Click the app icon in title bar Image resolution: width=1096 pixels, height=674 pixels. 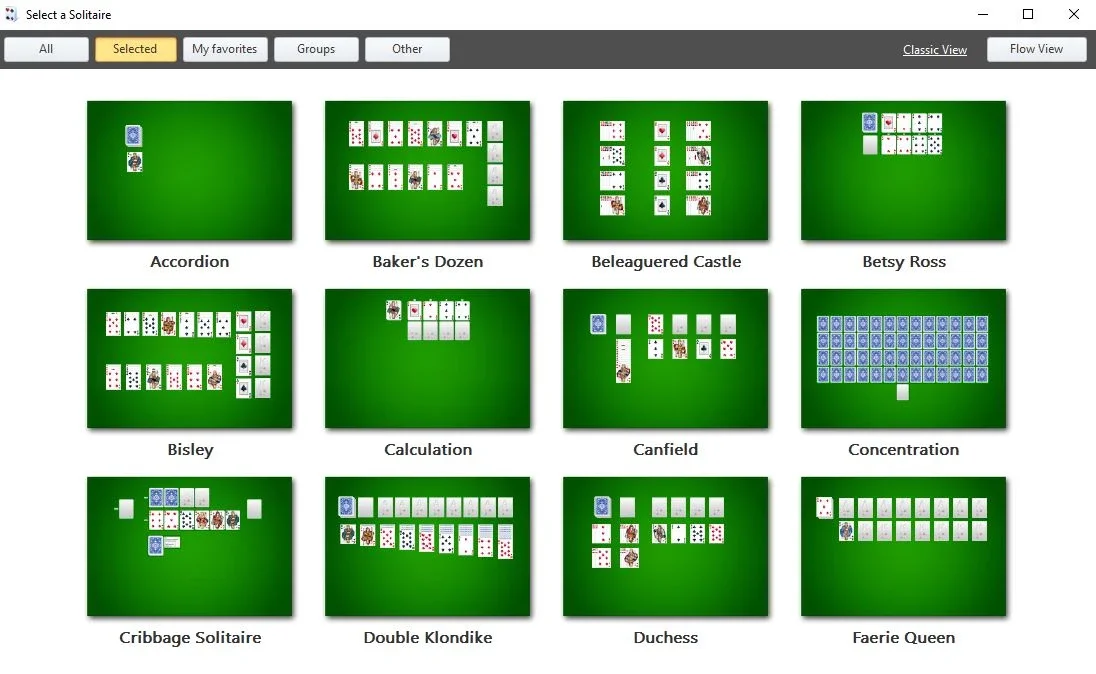(11, 14)
